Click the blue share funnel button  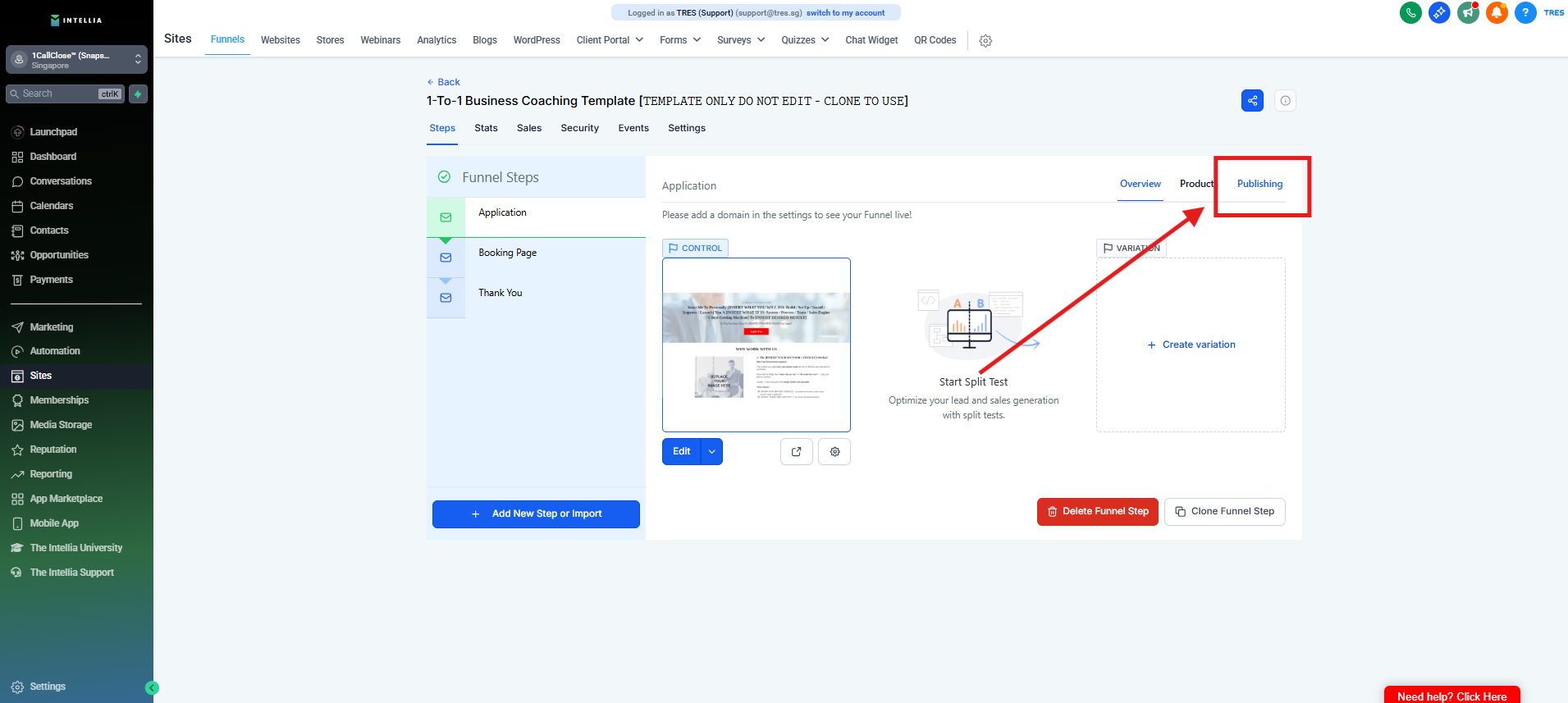coord(1252,101)
